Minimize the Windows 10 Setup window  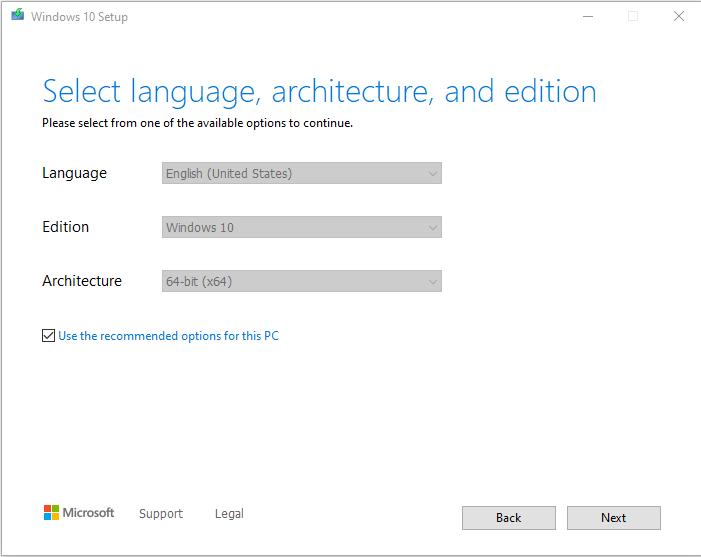click(588, 16)
